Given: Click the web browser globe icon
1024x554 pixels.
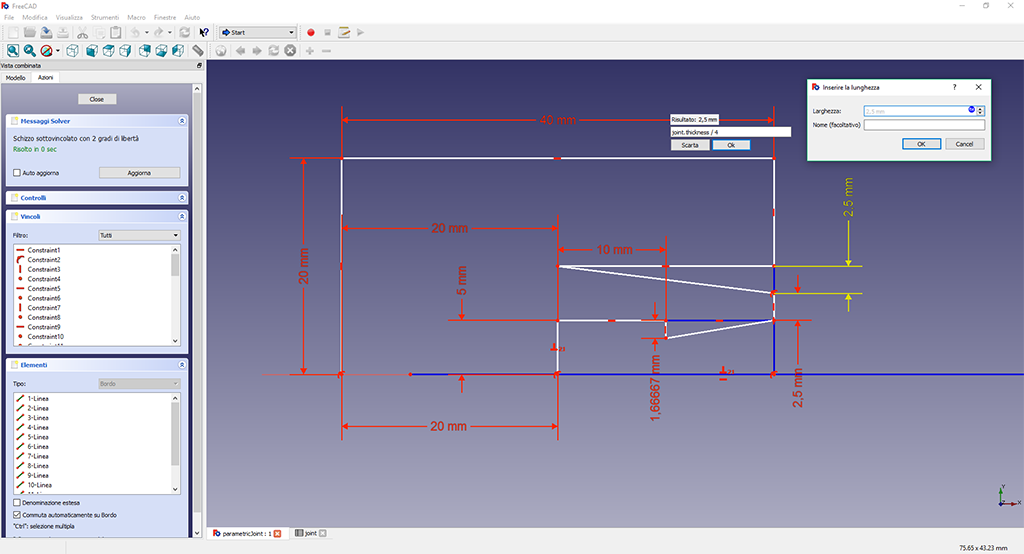Looking at the screenshot, I should [x=221, y=50].
